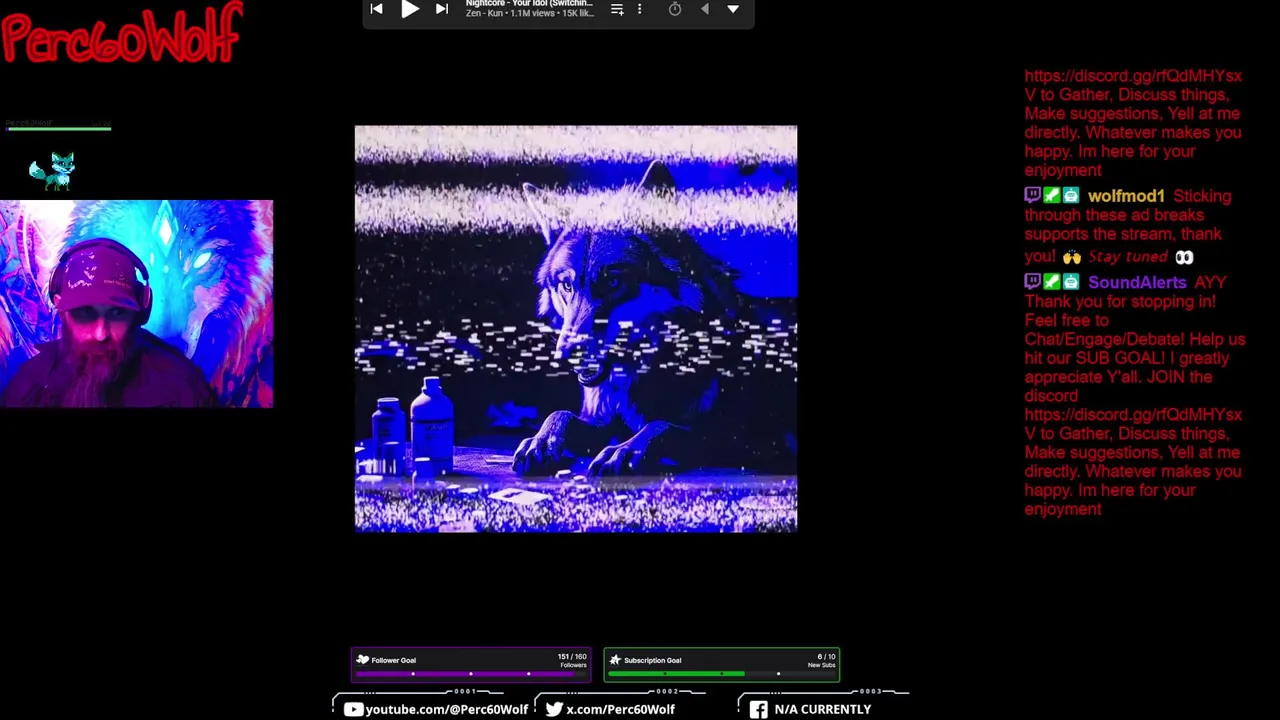
Task: Click the blue wolf artwork video
Action: (576, 328)
